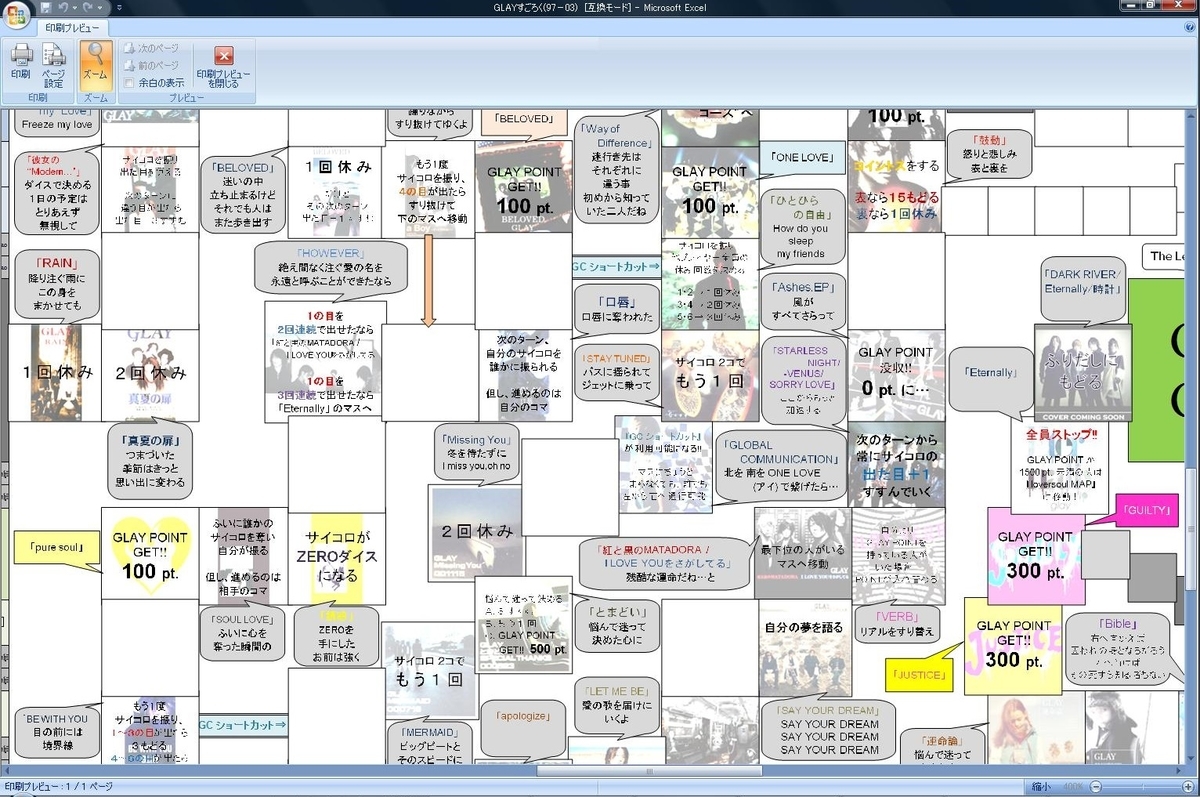This screenshot has width=1200, height=797.
Task: Open Customize Quick Access Toolbar dropdown
Action: (119, 8)
